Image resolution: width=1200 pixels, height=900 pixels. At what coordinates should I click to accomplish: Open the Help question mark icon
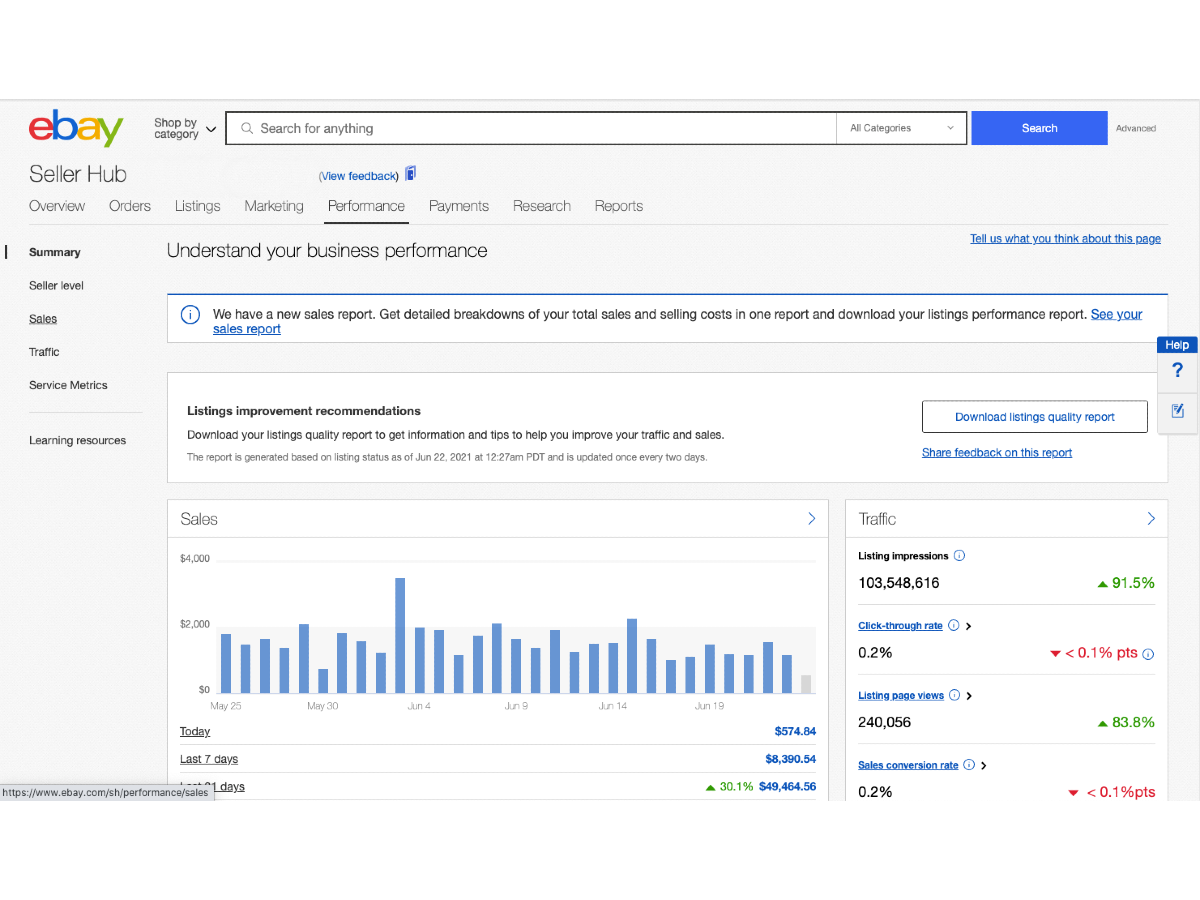tap(1177, 371)
